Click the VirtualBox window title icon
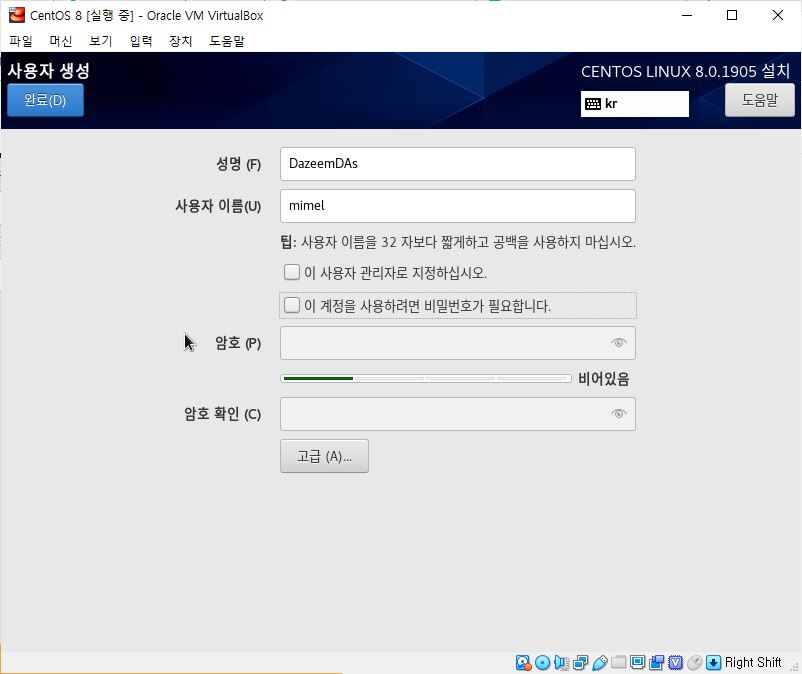The width and height of the screenshot is (802, 674). (x=16, y=15)
